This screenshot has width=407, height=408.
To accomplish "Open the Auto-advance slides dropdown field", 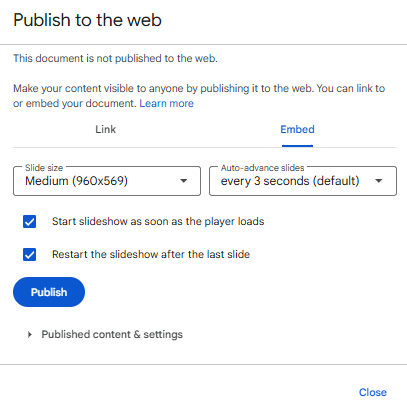I will [303, 181].
